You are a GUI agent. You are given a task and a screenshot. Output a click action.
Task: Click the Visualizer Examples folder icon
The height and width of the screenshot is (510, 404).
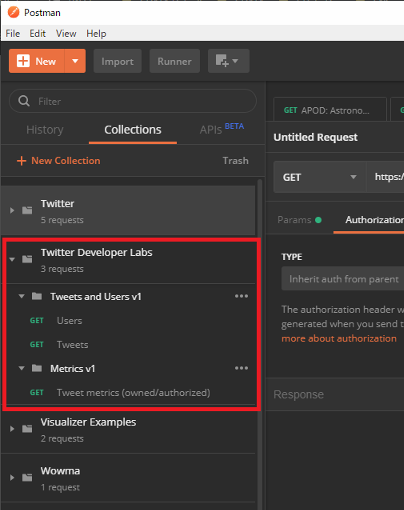27,429
